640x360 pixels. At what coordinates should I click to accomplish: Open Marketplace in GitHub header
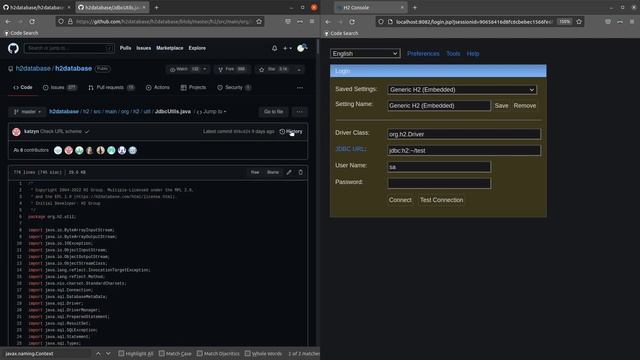[x=169, y=48]
